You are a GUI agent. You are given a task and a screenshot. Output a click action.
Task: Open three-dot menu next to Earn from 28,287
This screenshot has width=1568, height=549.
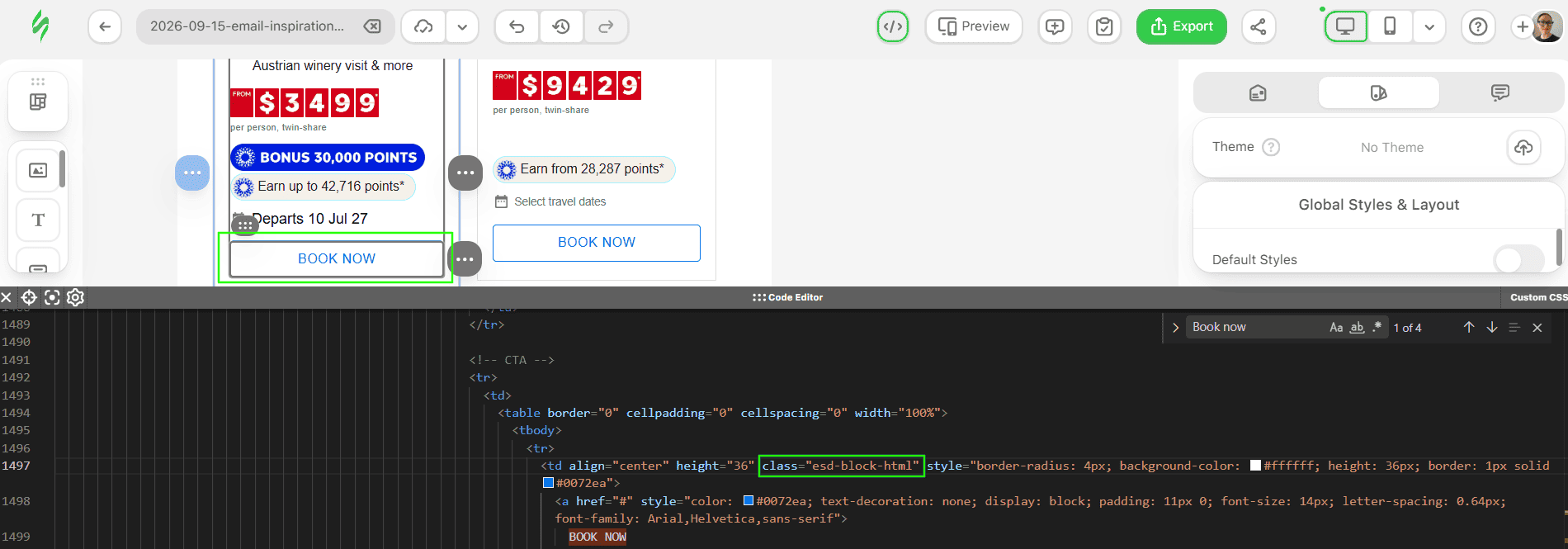click(x=465, y=173)
